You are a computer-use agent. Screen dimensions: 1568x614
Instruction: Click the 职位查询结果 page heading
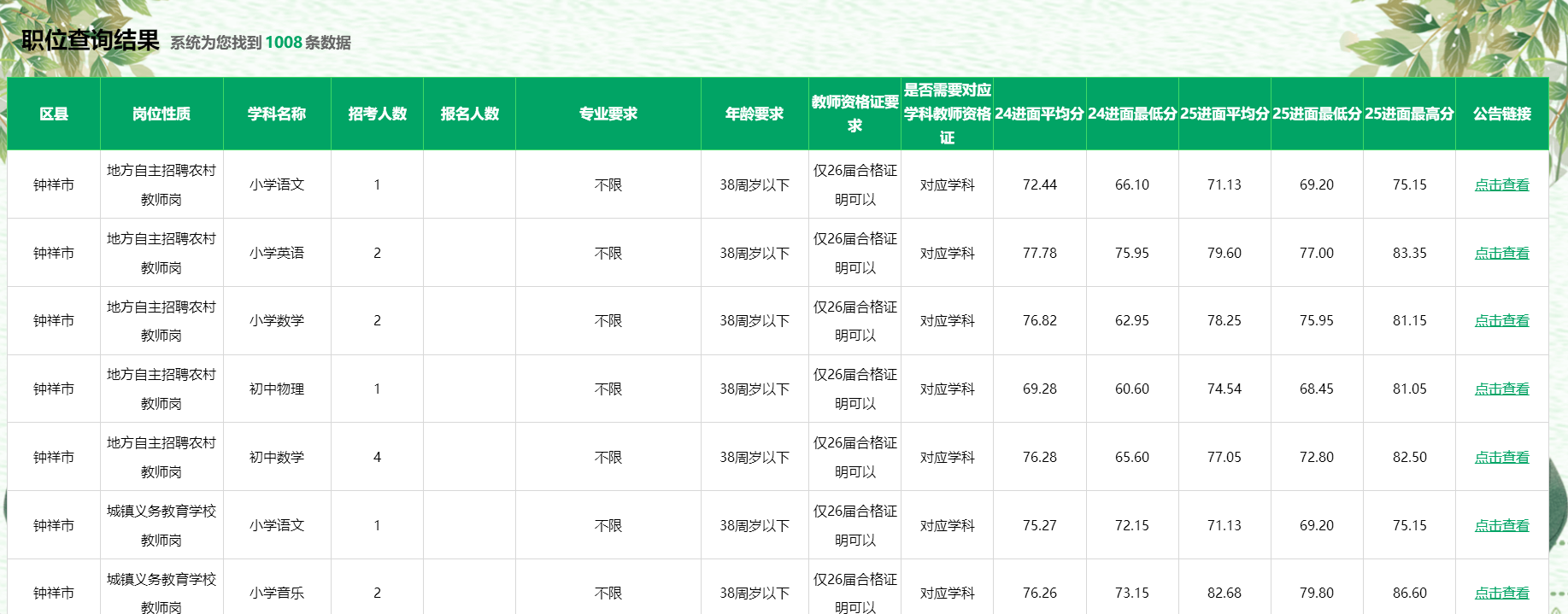tap(91, 40)
